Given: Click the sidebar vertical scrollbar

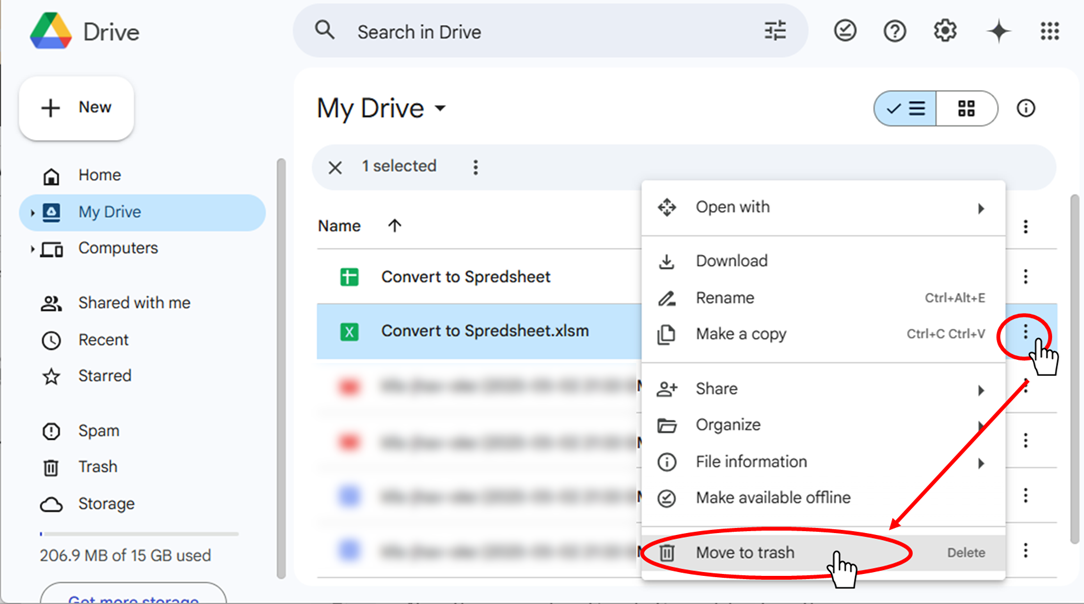Looking at the screenshot, I should tap(281, 368).
